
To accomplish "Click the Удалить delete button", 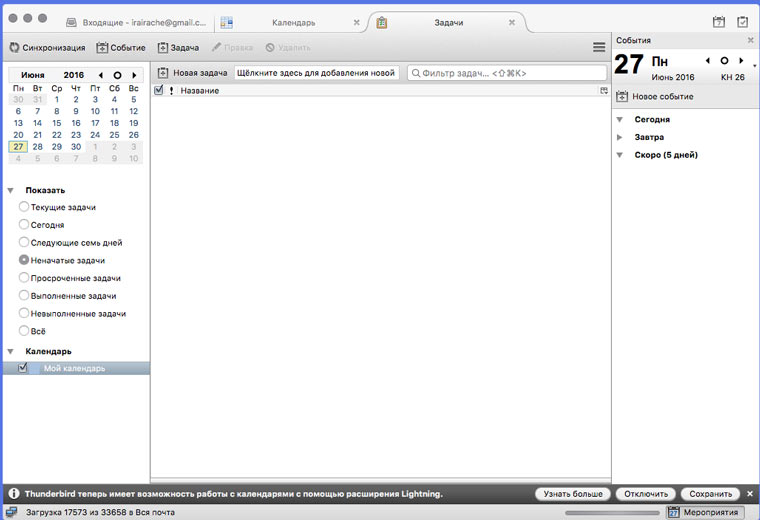I will [x=288, y=47].
